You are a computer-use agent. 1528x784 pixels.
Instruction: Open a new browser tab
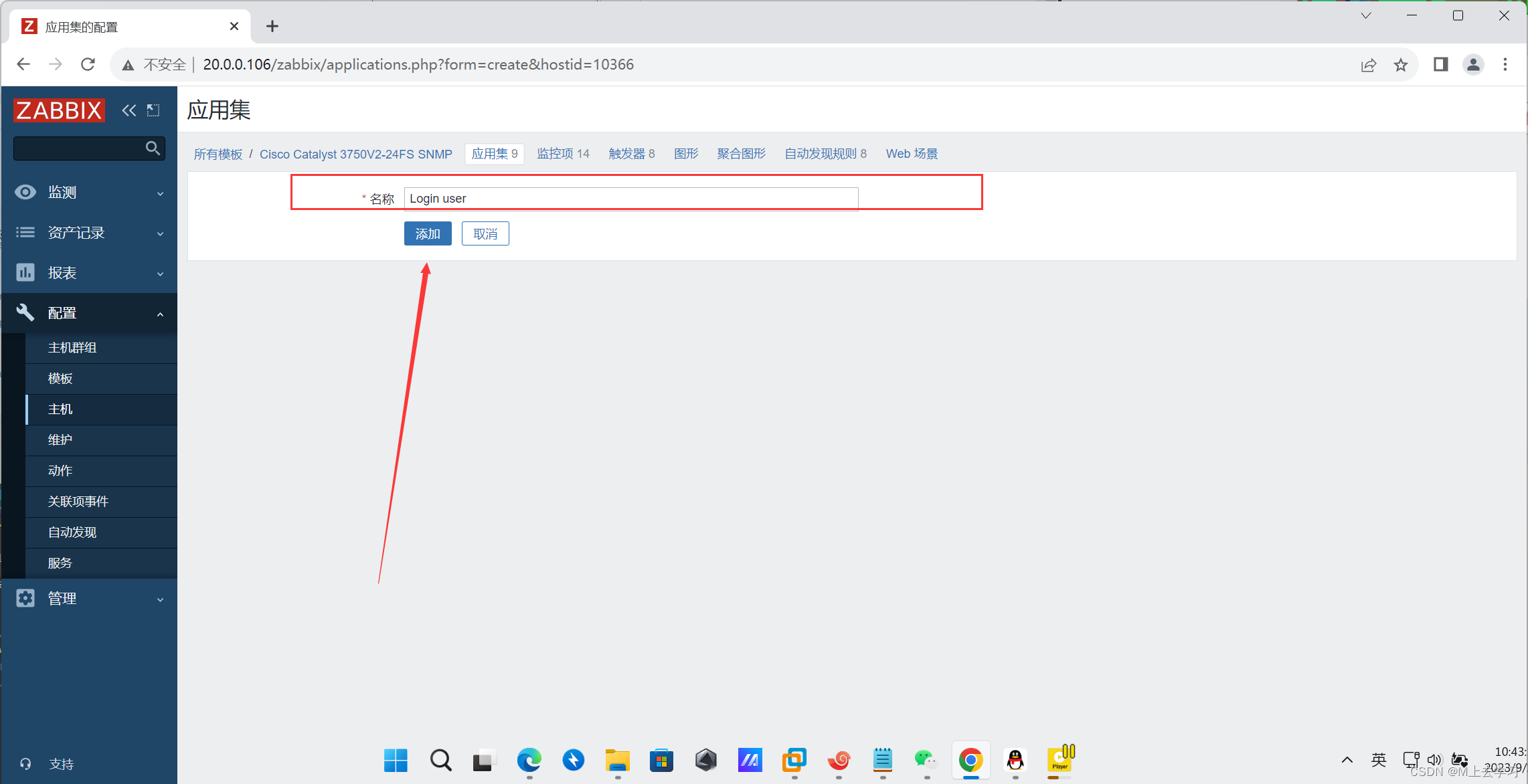coord(272,26)
